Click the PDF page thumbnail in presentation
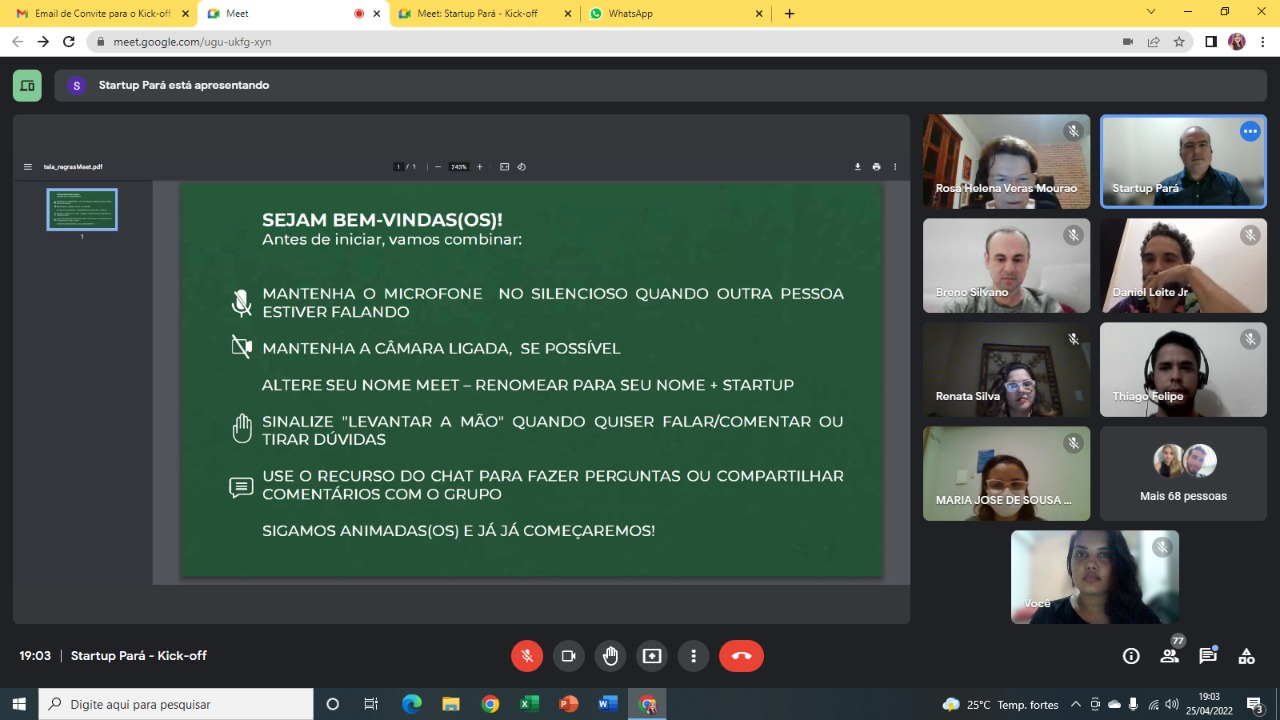 (82, 210)
